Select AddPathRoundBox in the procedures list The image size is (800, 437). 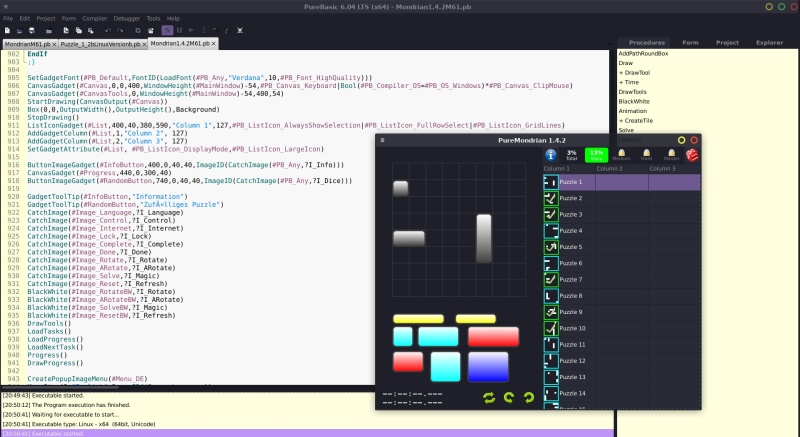point(643,54)
